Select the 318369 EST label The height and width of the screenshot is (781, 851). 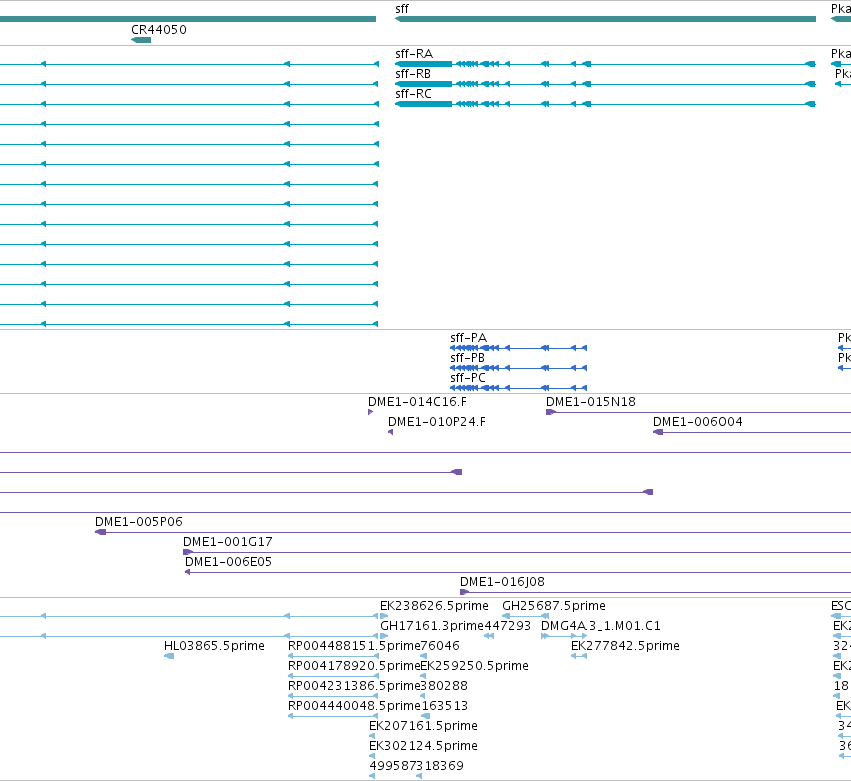440,766
